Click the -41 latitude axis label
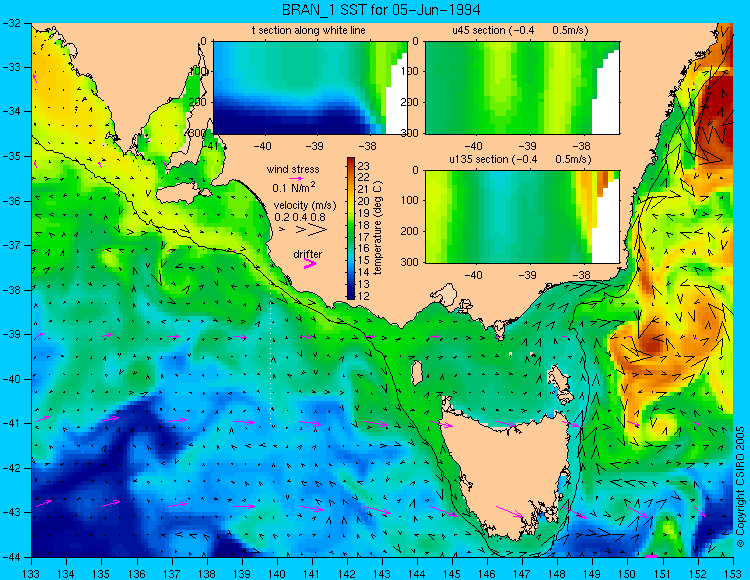 [x=11, y=423]
